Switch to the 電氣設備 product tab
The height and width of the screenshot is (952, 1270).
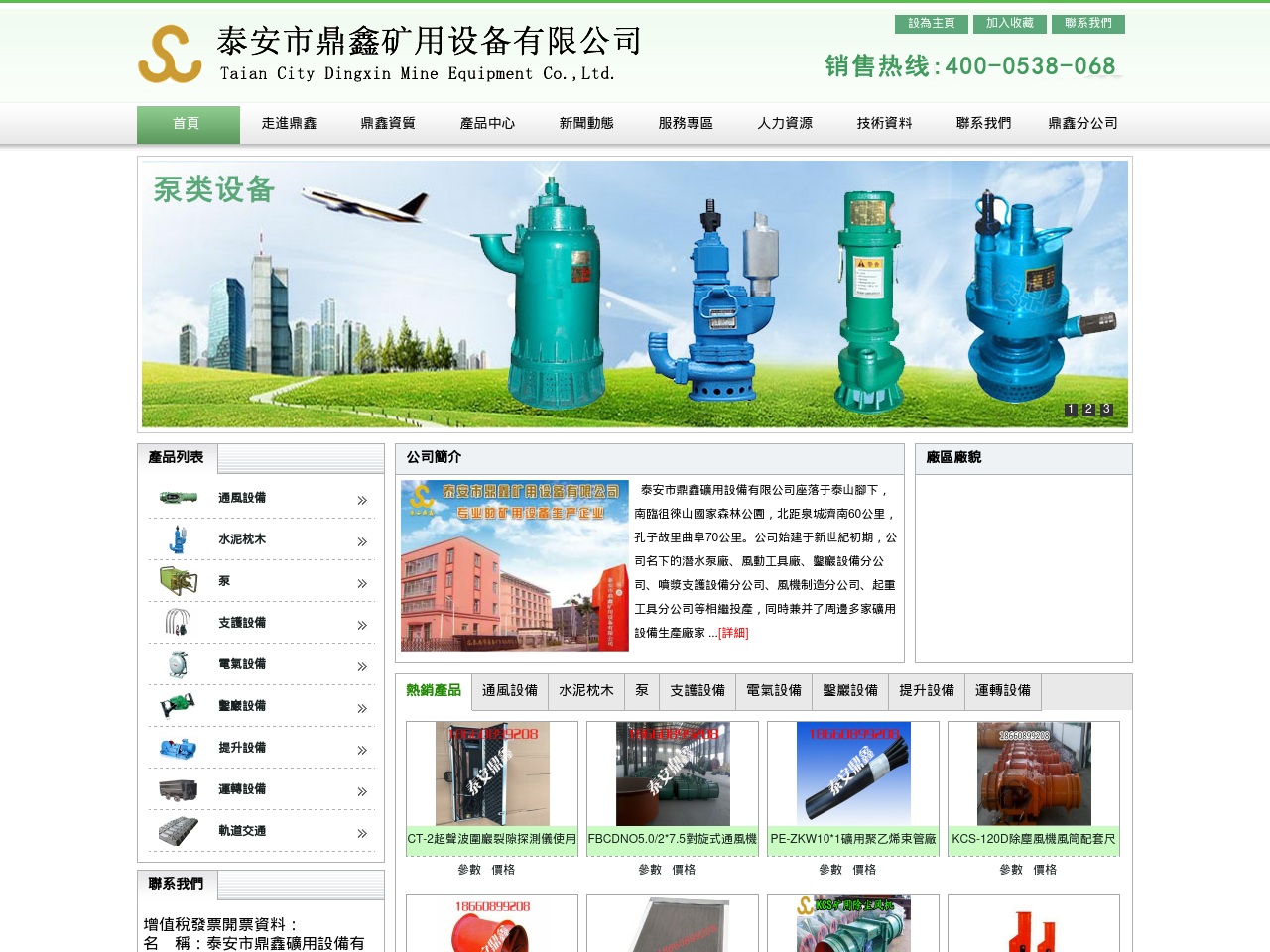pyautogui.click(x=774, y=691)
